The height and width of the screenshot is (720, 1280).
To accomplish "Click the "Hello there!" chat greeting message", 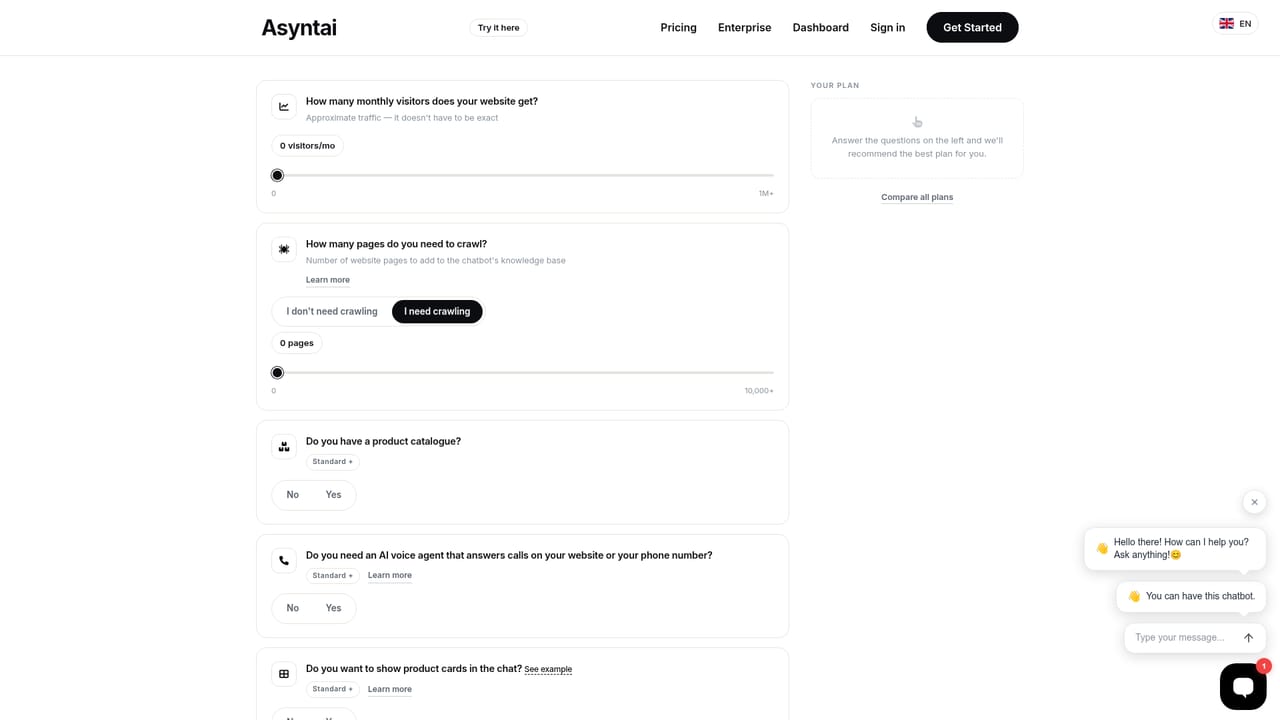I will click(1175, 549).
